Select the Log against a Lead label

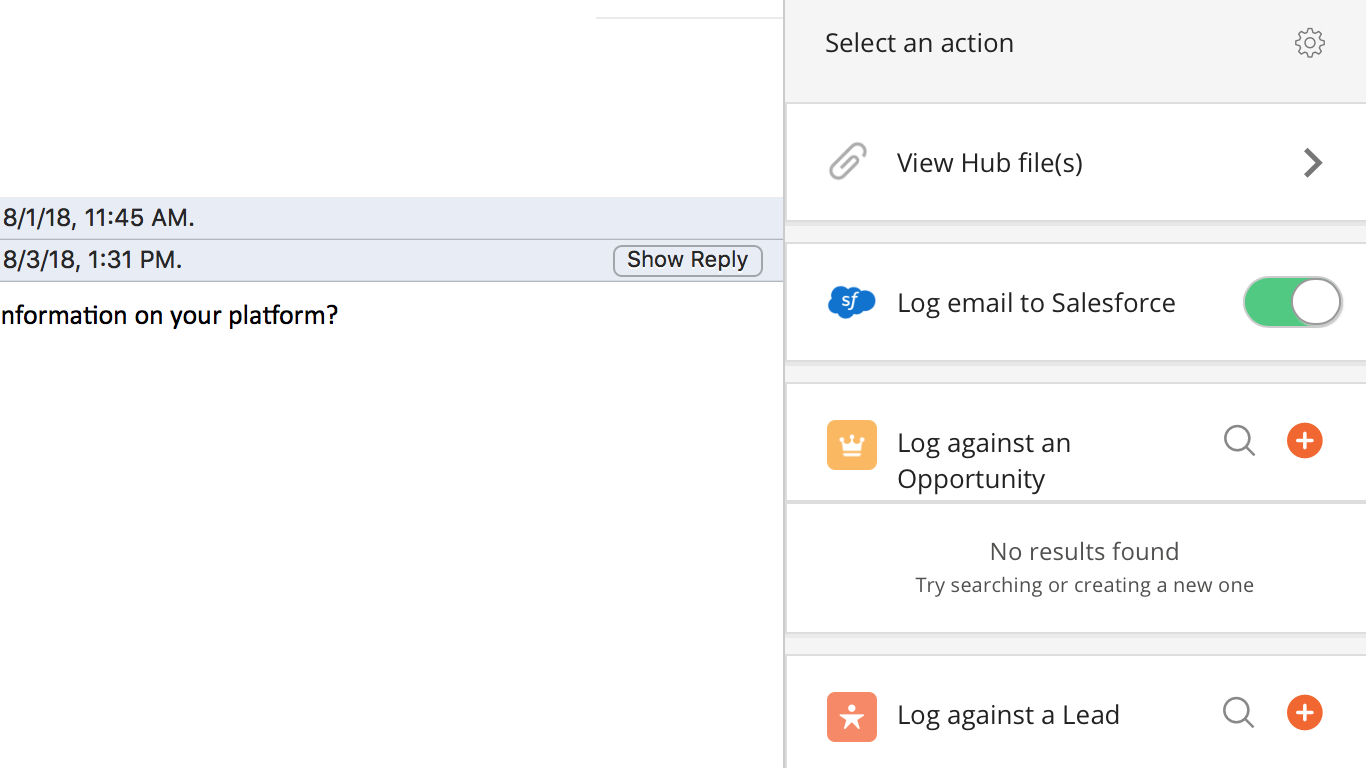pos(1008,715)
